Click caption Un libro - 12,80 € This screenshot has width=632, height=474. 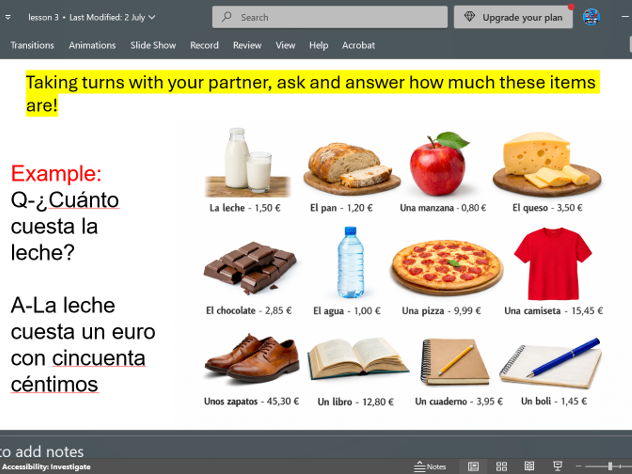pyautogui.click(x=356, y=402)
